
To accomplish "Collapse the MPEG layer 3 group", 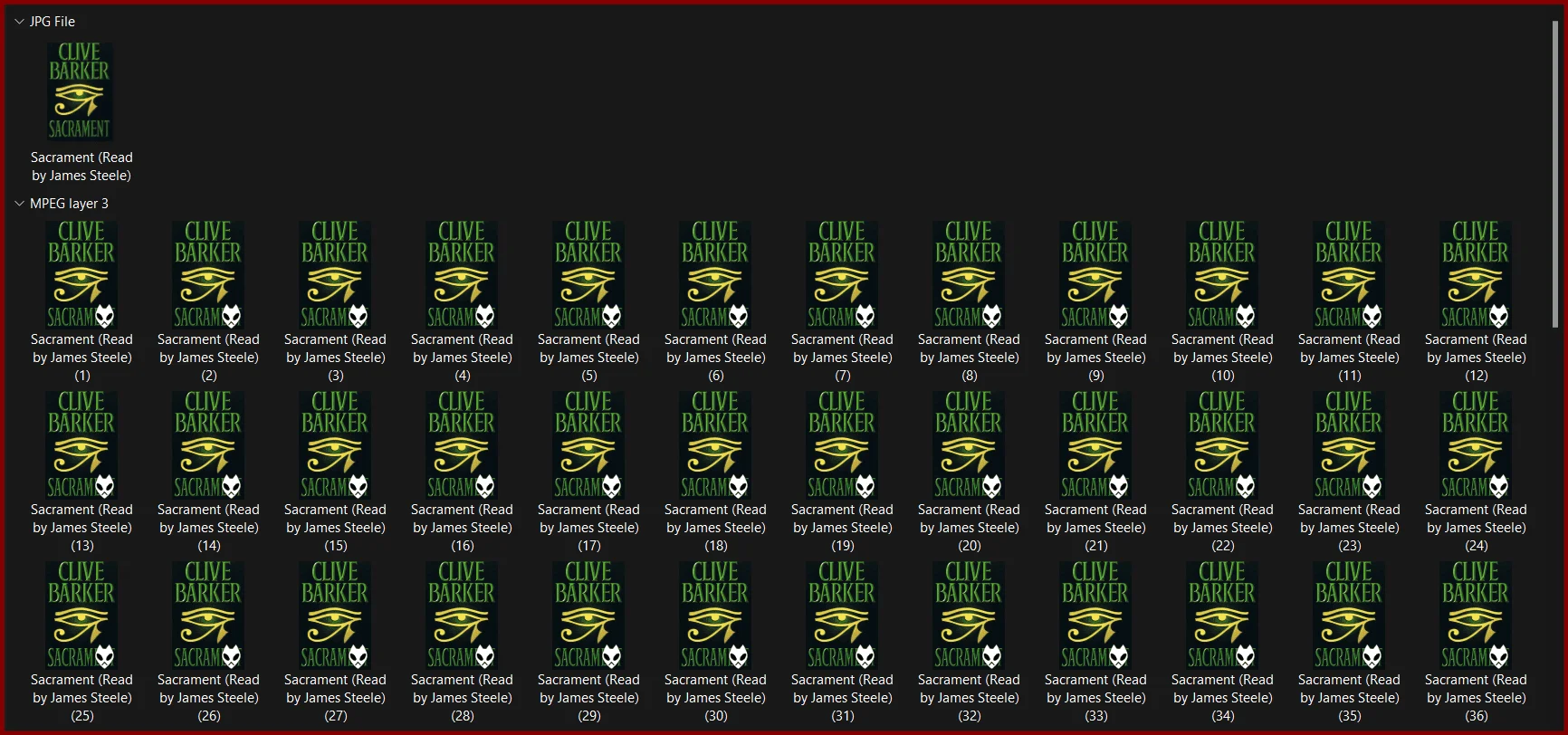I will coord(19,204).
